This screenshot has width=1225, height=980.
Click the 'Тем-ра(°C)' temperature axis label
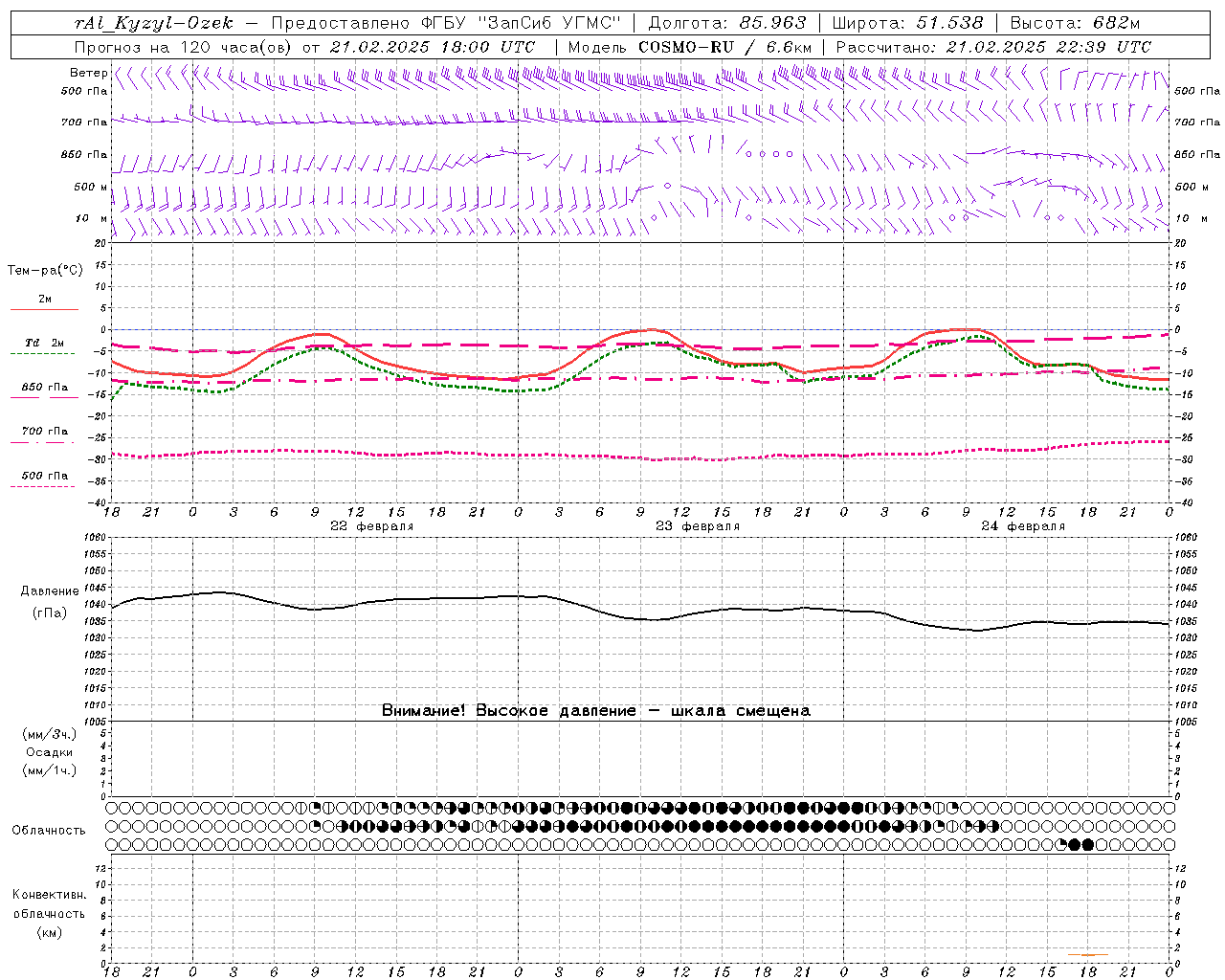click(x=45, y=271)
